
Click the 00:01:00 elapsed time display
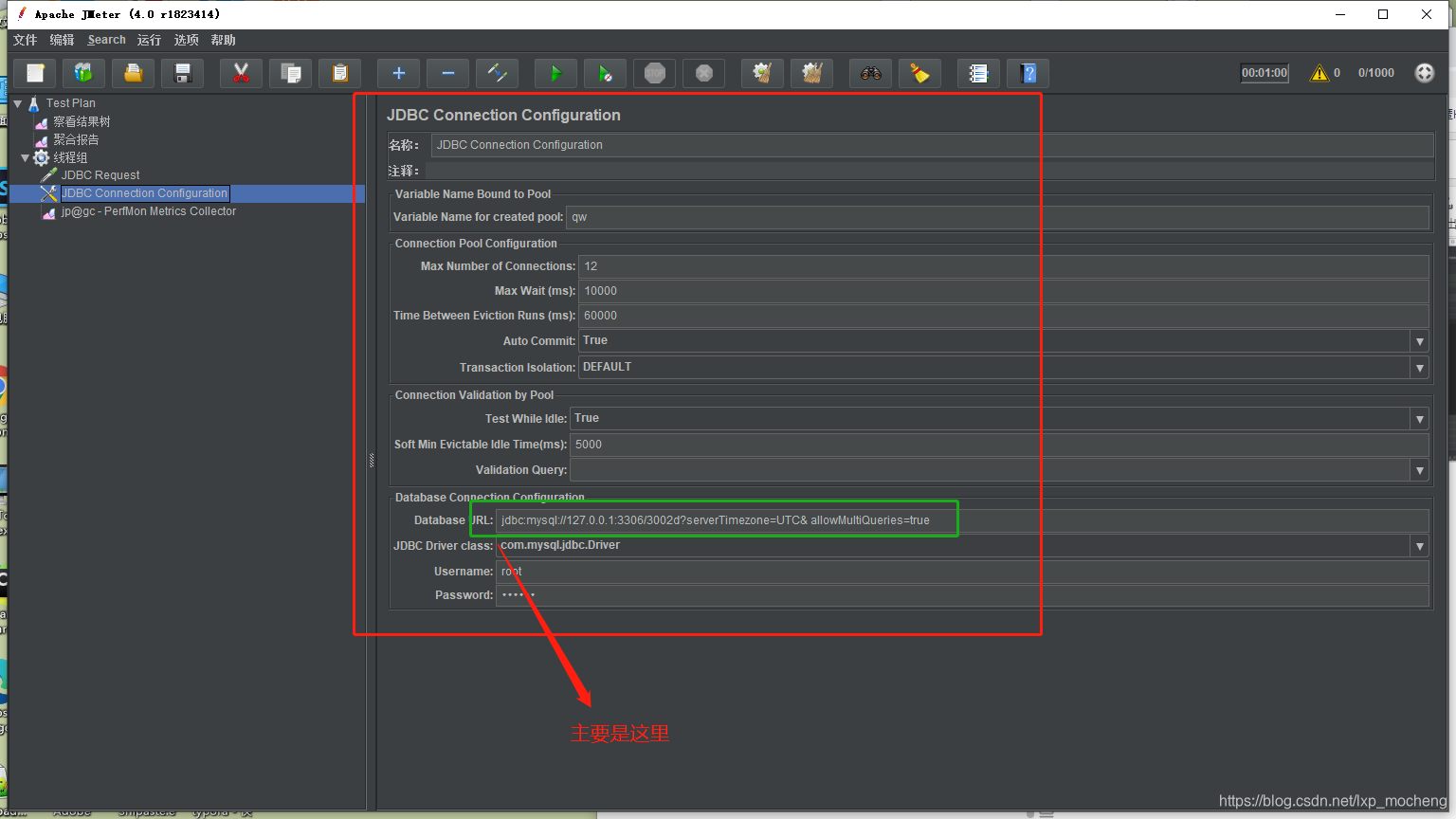pos(1265,73)
